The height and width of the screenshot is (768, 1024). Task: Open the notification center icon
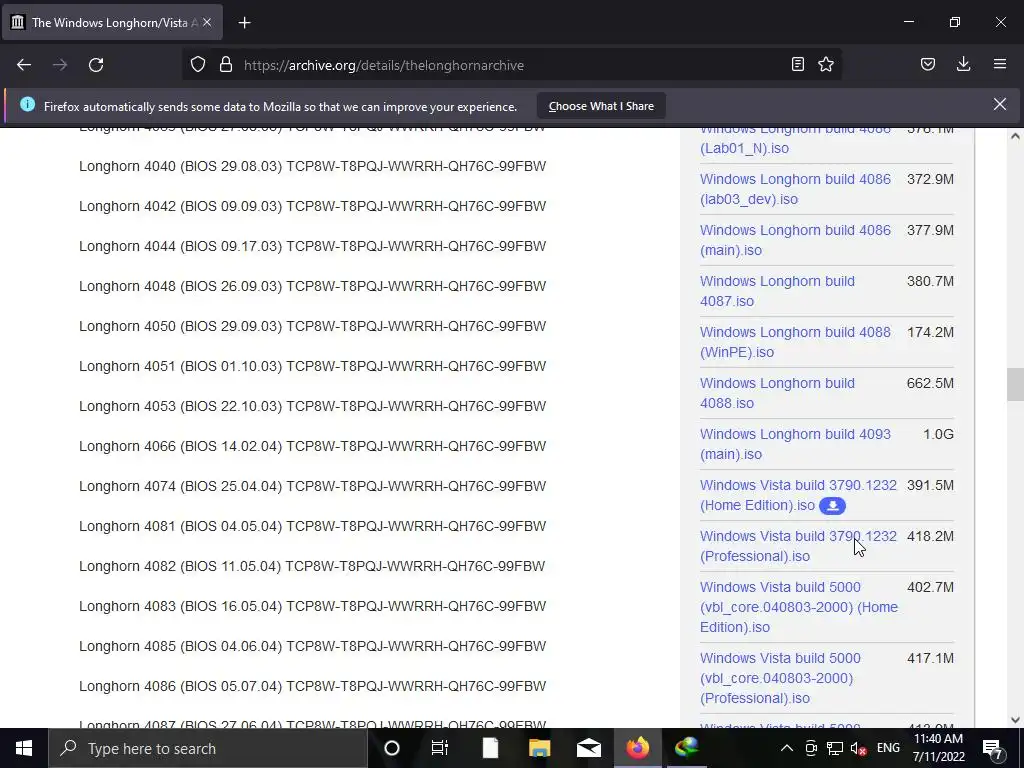click(993, 748)
